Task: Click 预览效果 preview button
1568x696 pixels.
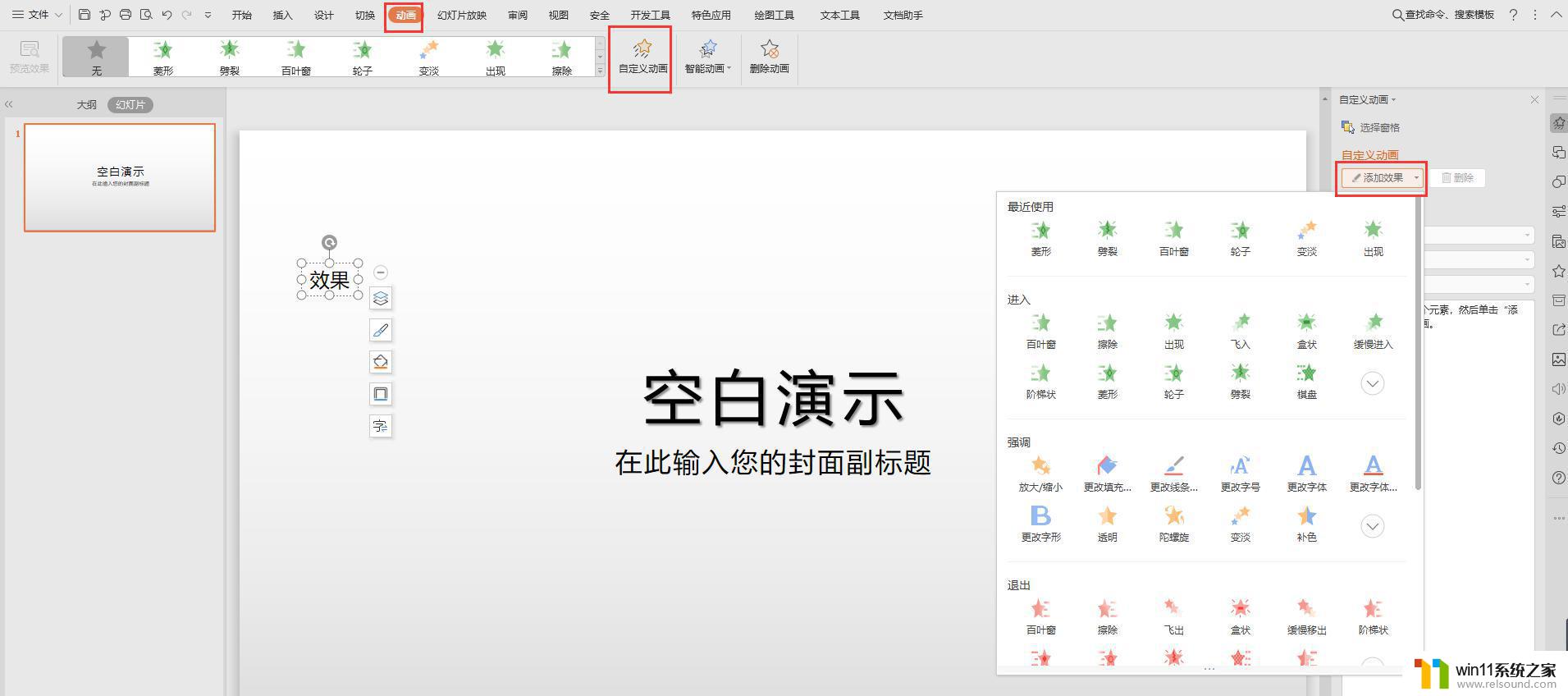Action: 30,57
